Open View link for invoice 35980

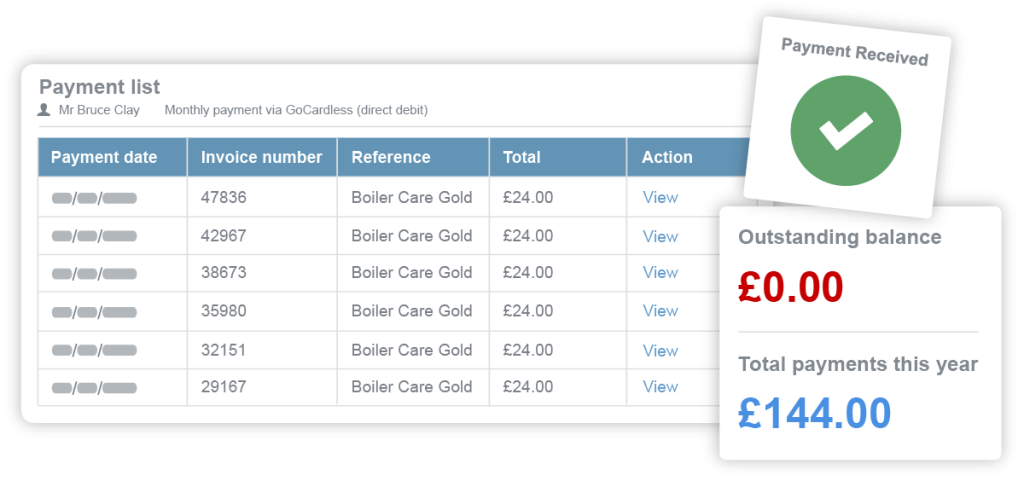coord(660,310)
